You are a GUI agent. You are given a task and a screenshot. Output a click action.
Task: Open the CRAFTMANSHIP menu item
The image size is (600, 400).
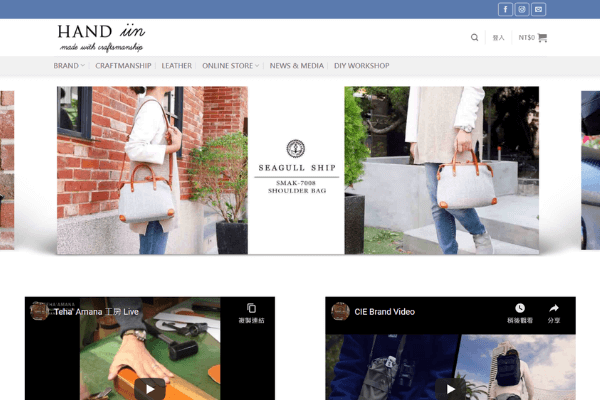coord(123,65)
